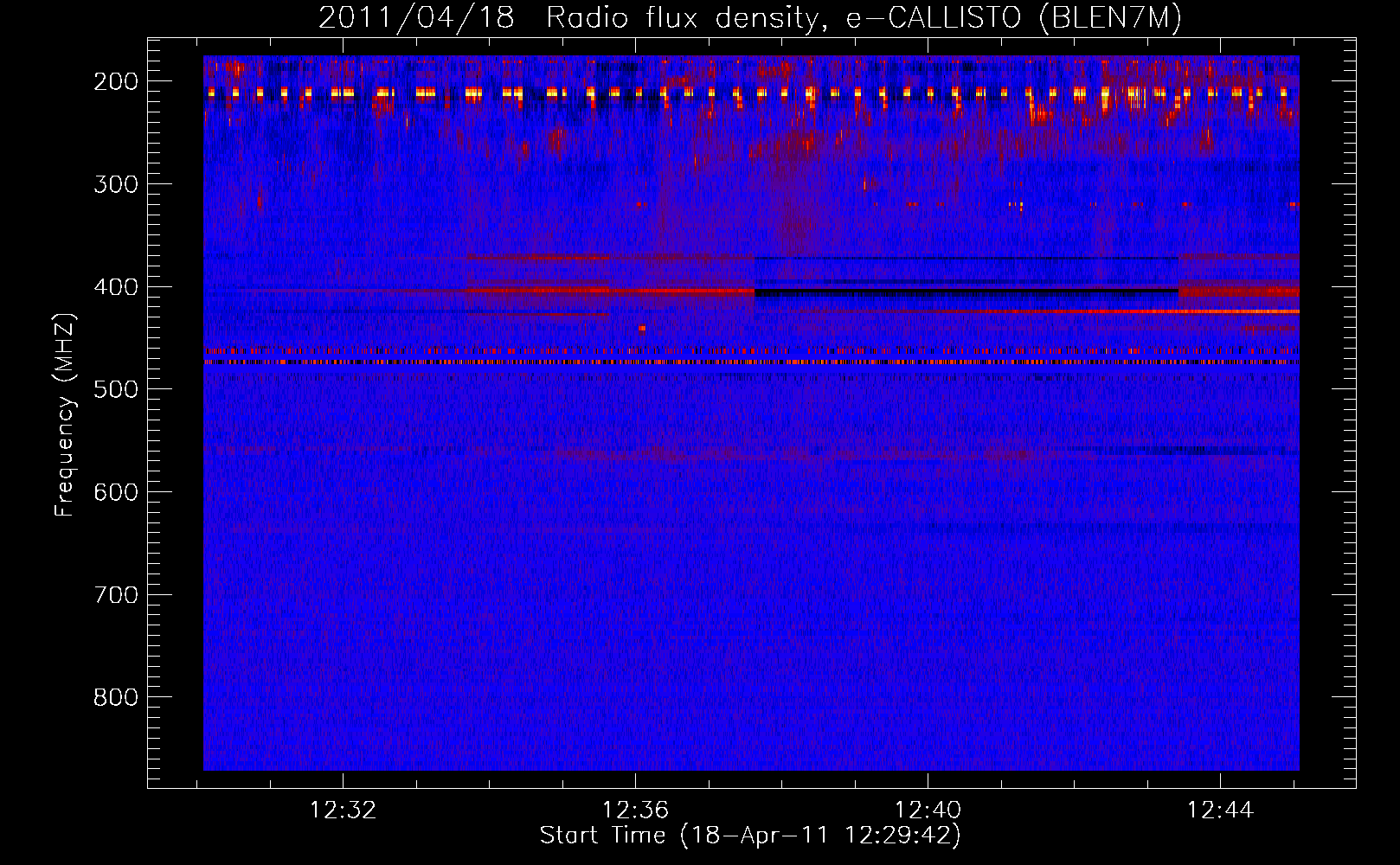1400x865 pixels.
Task: Click the 800 frequency tick label
Action: tap(116, 697)
